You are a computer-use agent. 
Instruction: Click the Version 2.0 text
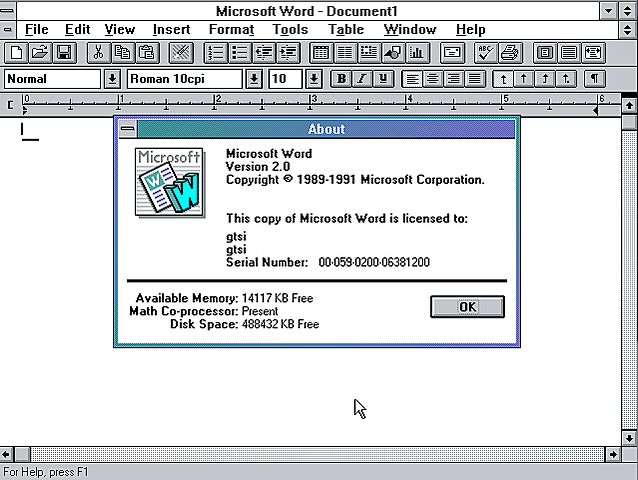pyautogui.click(x=258, y=167)
